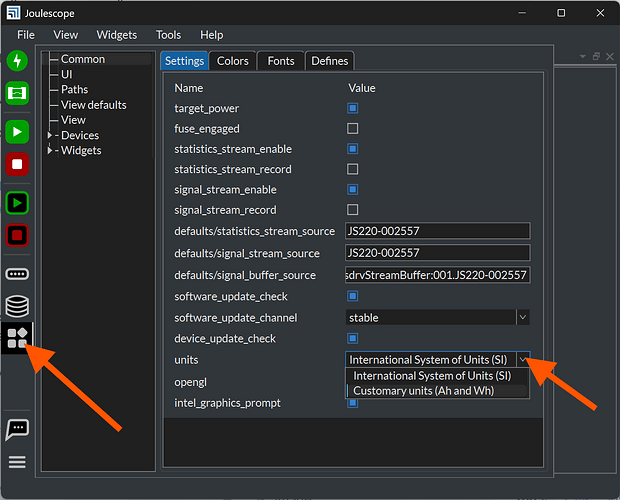Click the green lightning bolt target power icon

pos(17,61)
